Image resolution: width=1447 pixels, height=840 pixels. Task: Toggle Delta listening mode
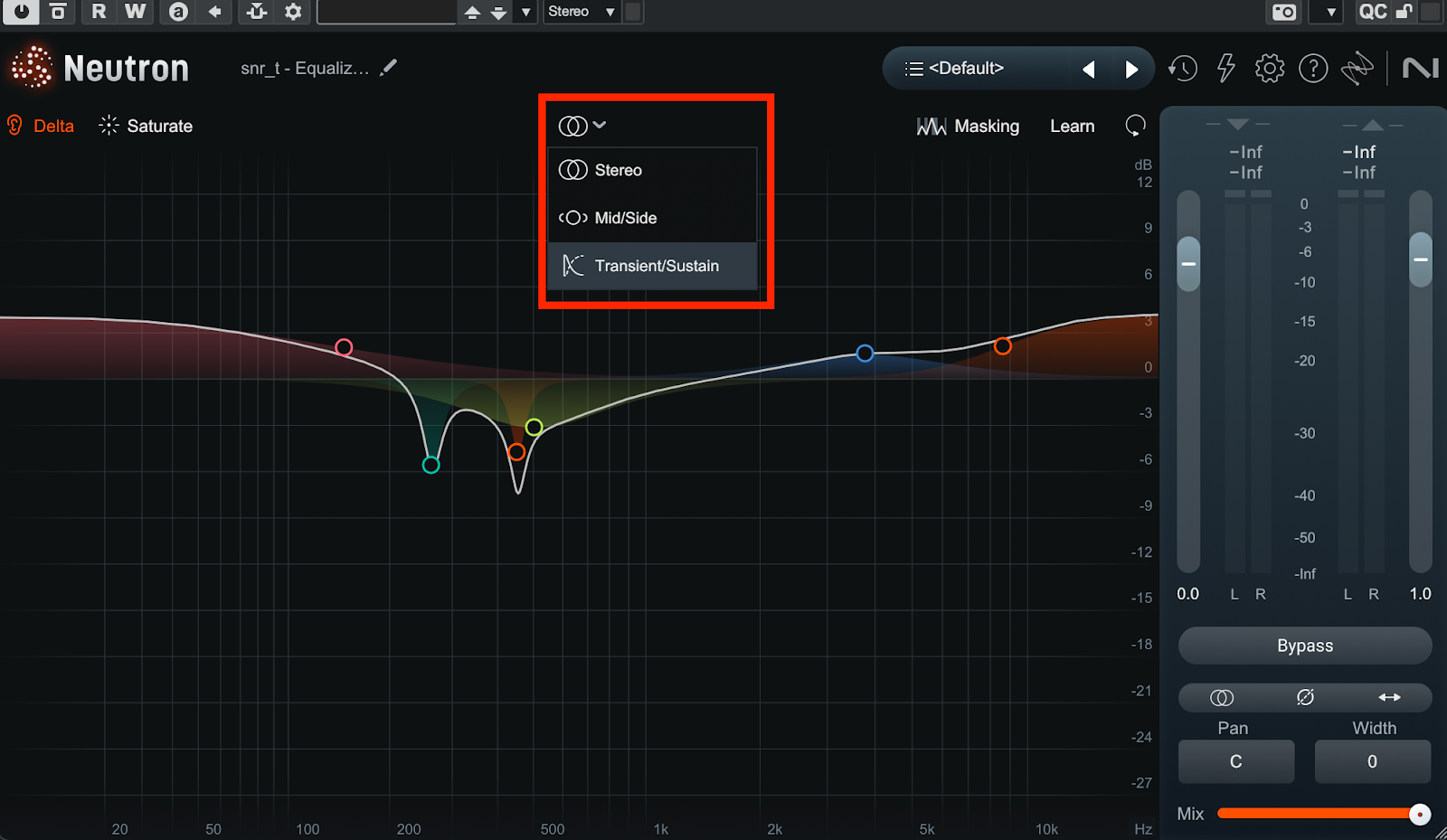pyautogui.click(x=42, y=126)
